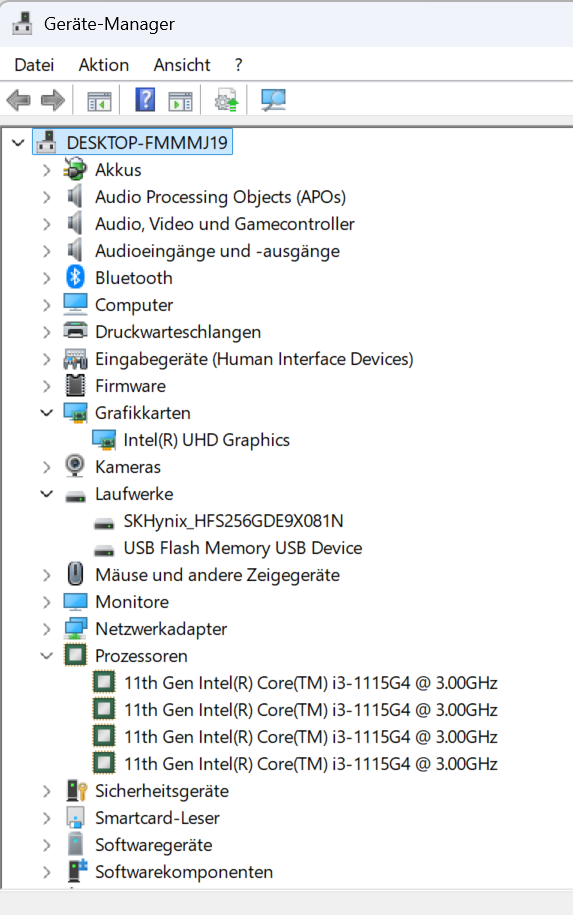Select the last i3-1115G4 processor entry

(x=310, y=763)
